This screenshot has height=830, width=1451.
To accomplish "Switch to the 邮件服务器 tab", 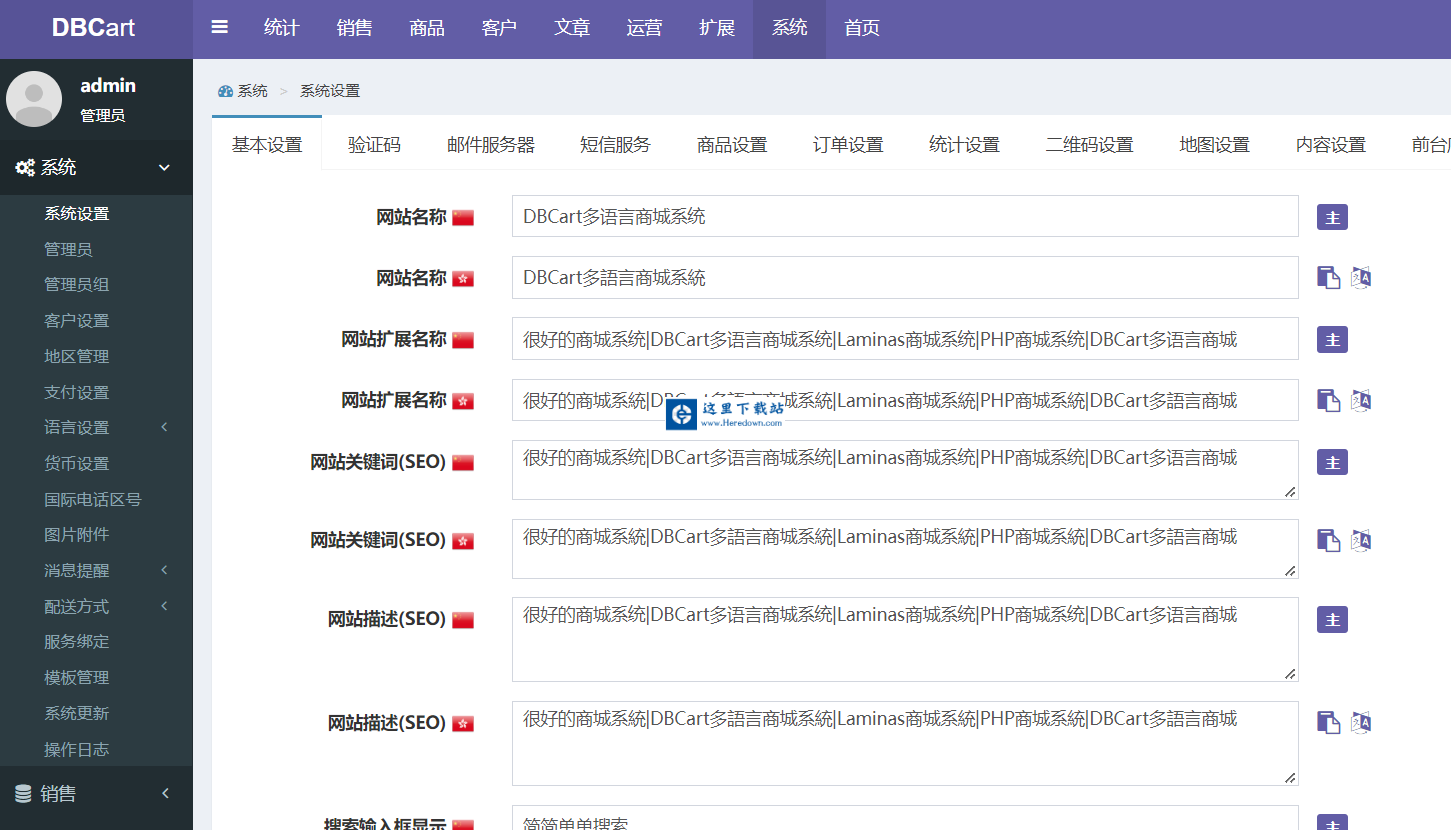I will pos(490,145).
